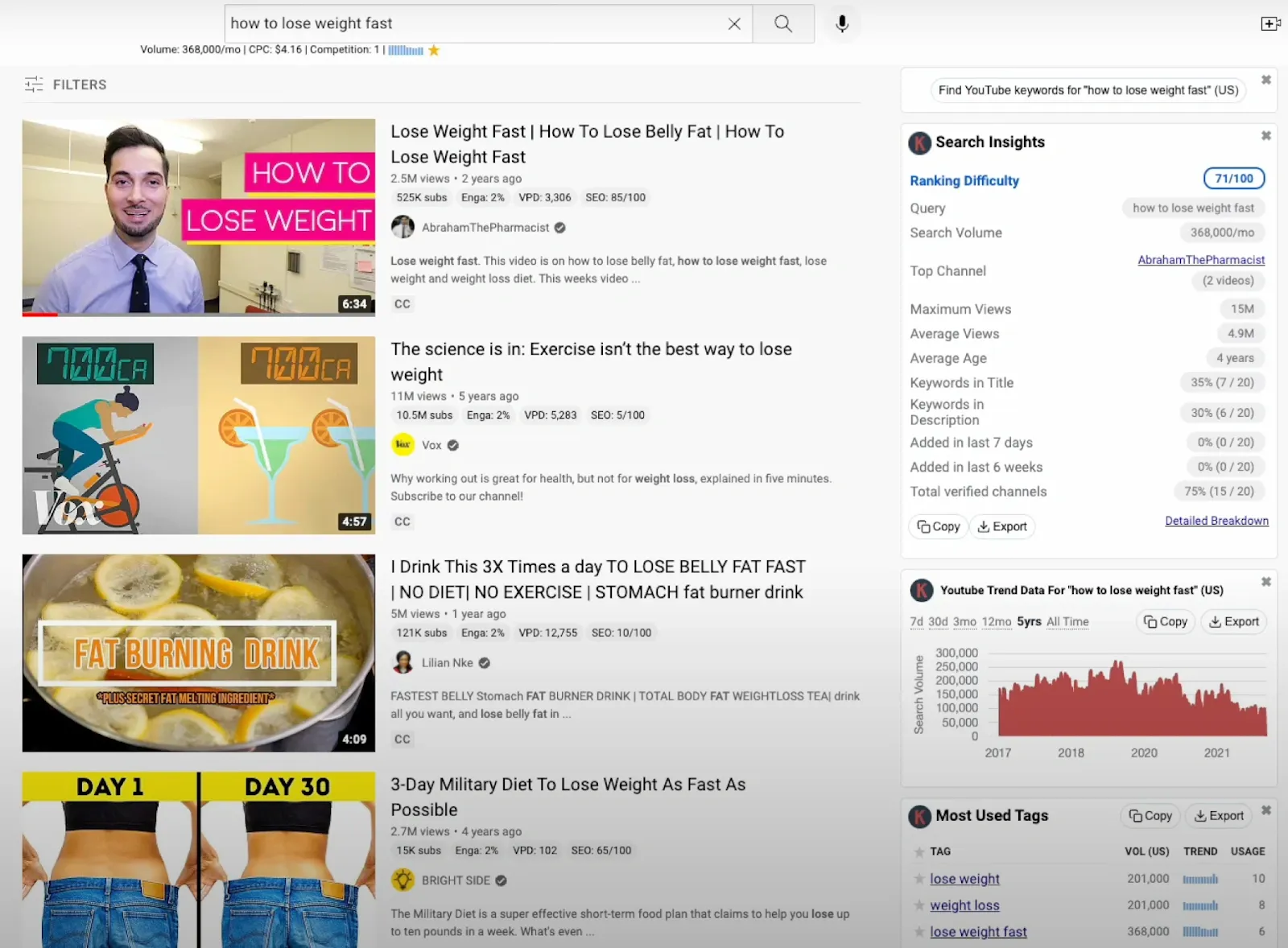Click the voice search microphone icon
The height and width of the screenshot is (948, 1288).
click(x=841, y=23)
